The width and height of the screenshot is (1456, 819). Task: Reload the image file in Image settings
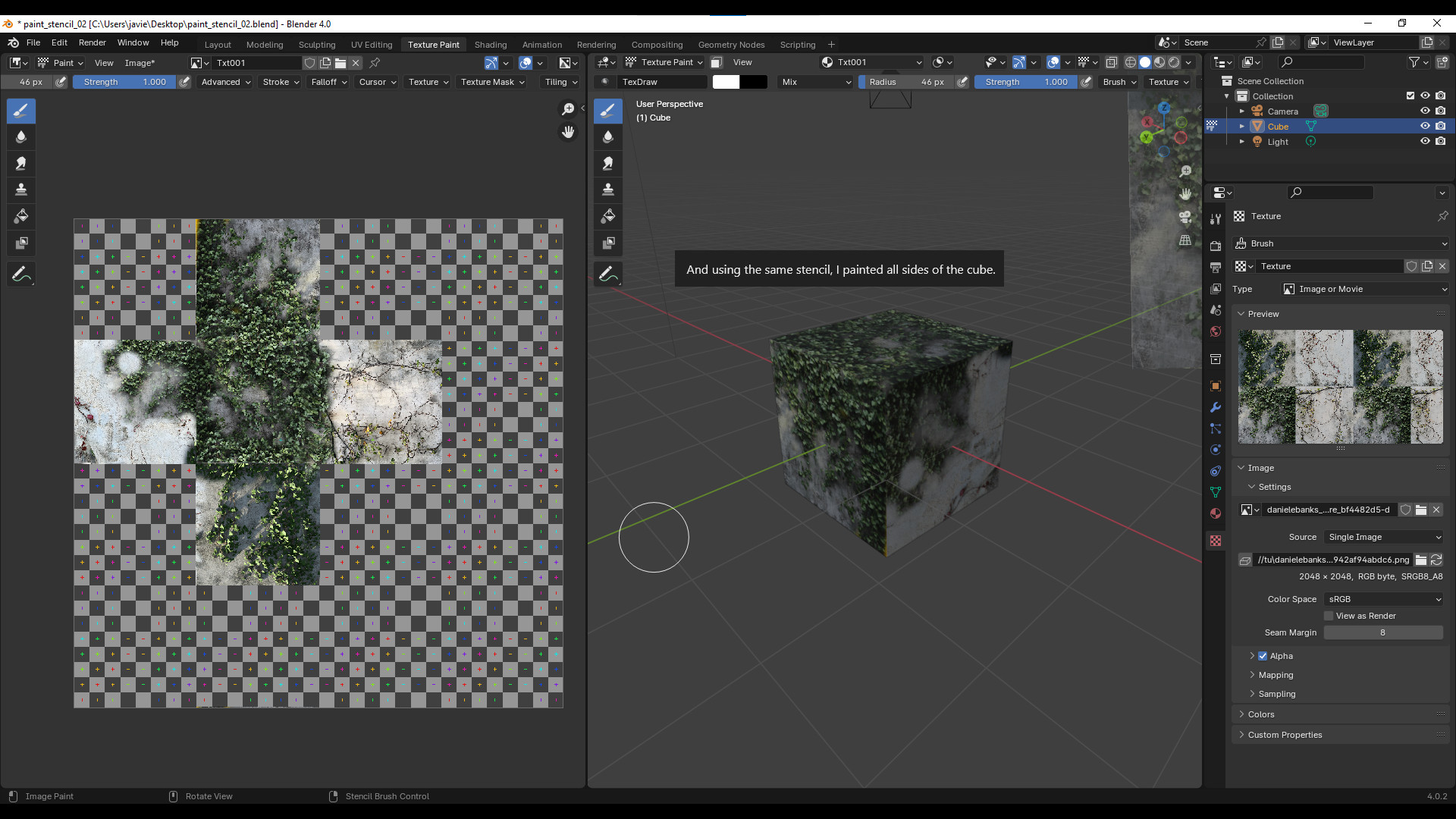[1436, 560]
